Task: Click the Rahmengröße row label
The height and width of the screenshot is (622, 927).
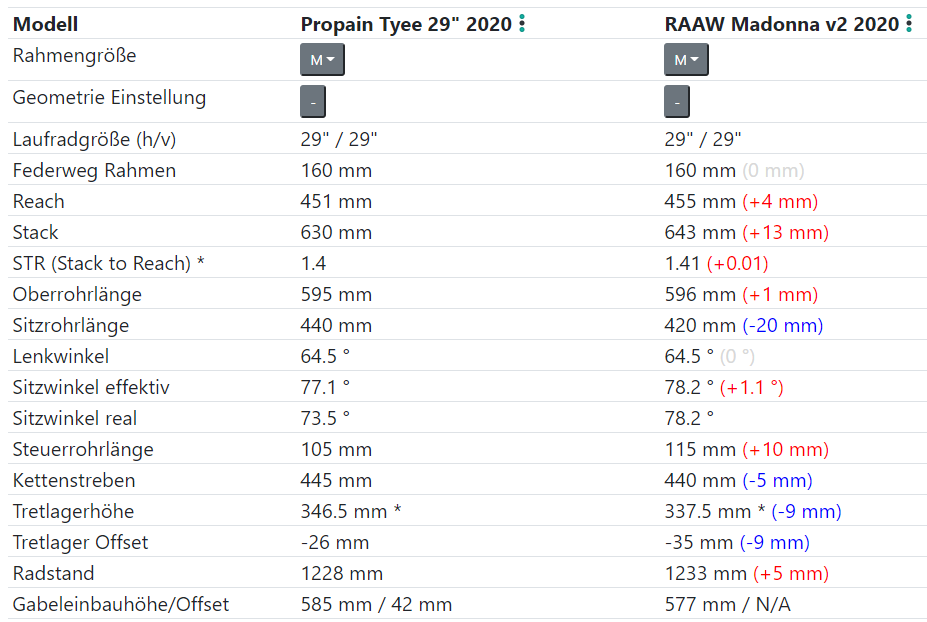Action: [74, 56]
